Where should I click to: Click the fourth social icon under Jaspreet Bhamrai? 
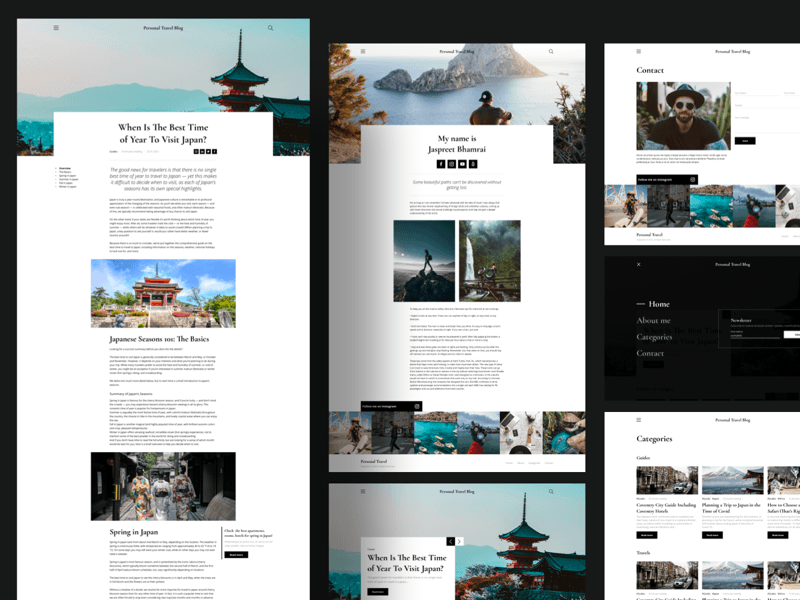473,164
